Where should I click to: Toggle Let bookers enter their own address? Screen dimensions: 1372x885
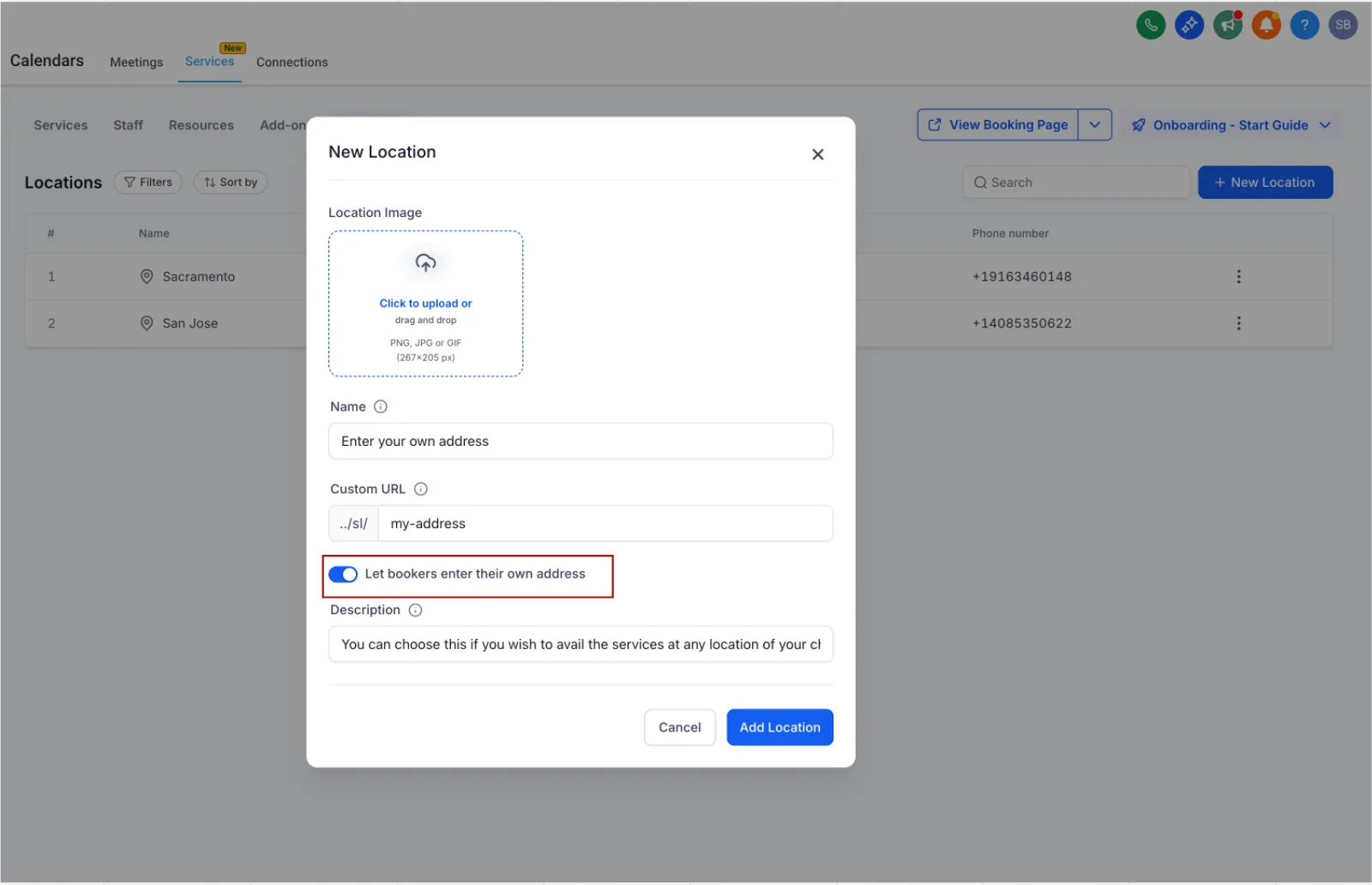[x=343, y=575]
